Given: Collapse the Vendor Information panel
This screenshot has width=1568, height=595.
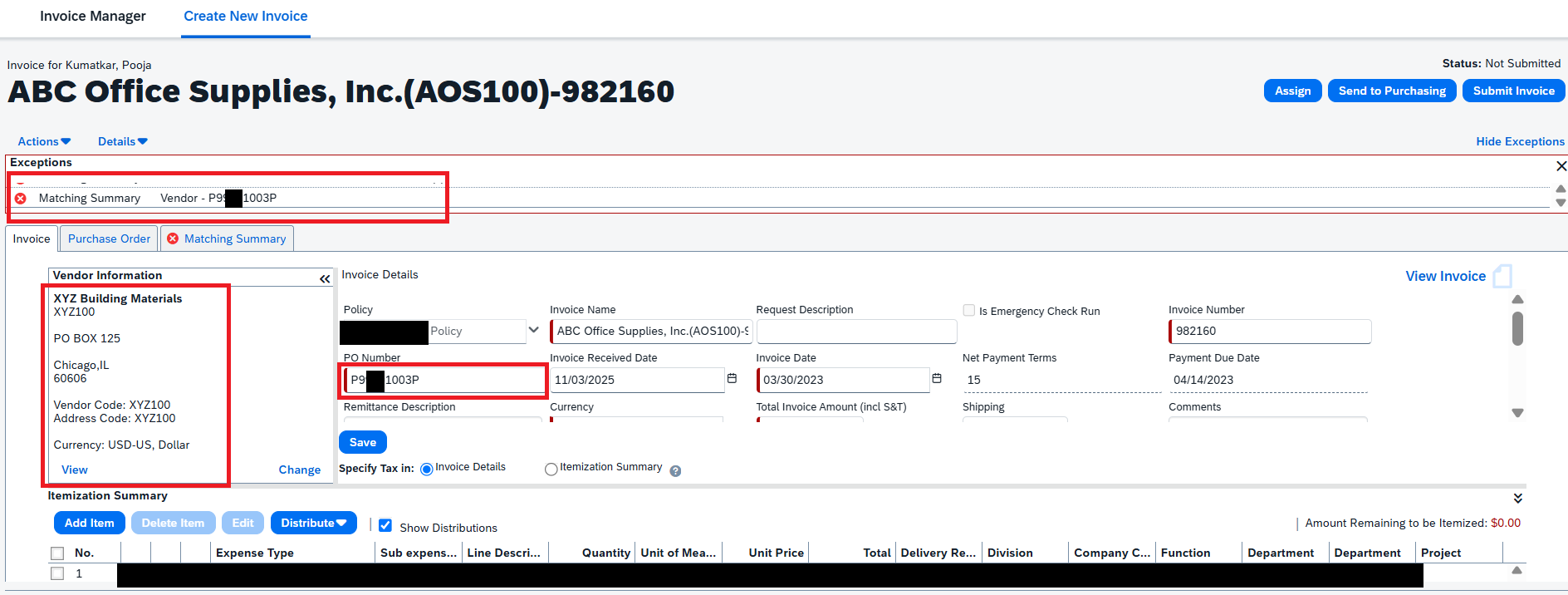Looking at the screenshot, I should tap(325, 279).
